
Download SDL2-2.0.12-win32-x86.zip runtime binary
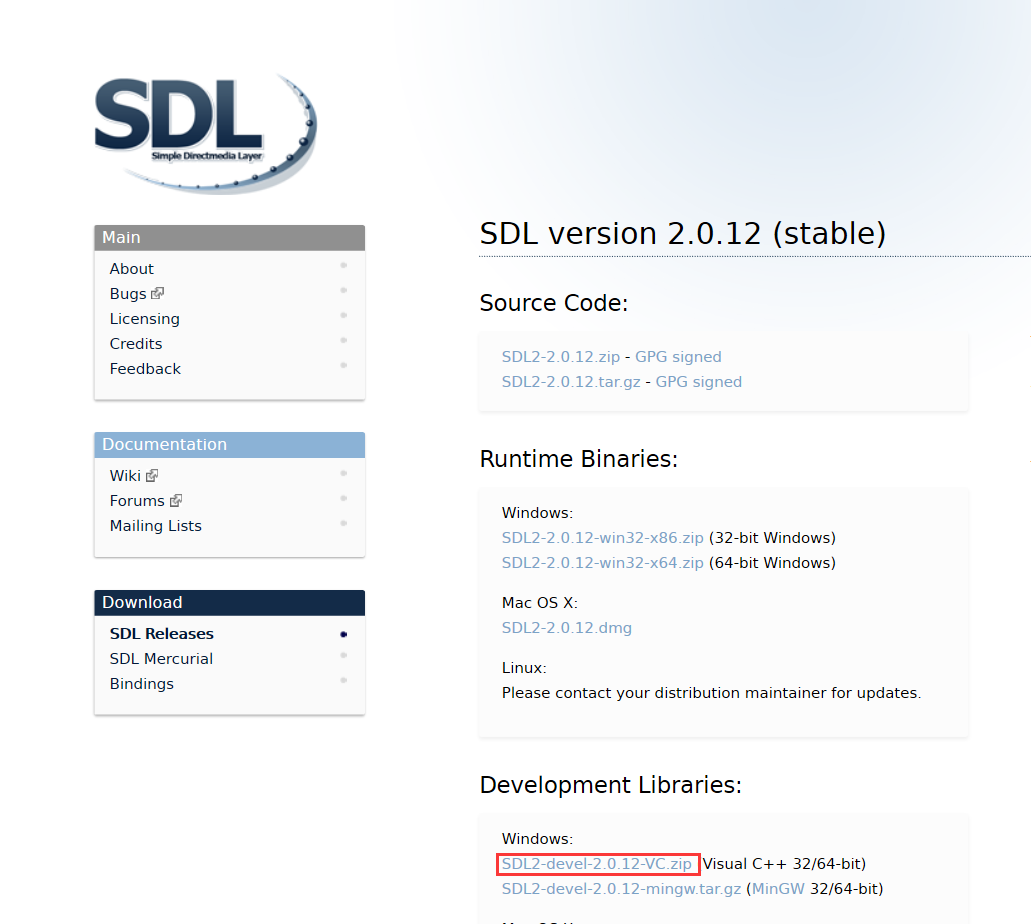tap(602, 537)
